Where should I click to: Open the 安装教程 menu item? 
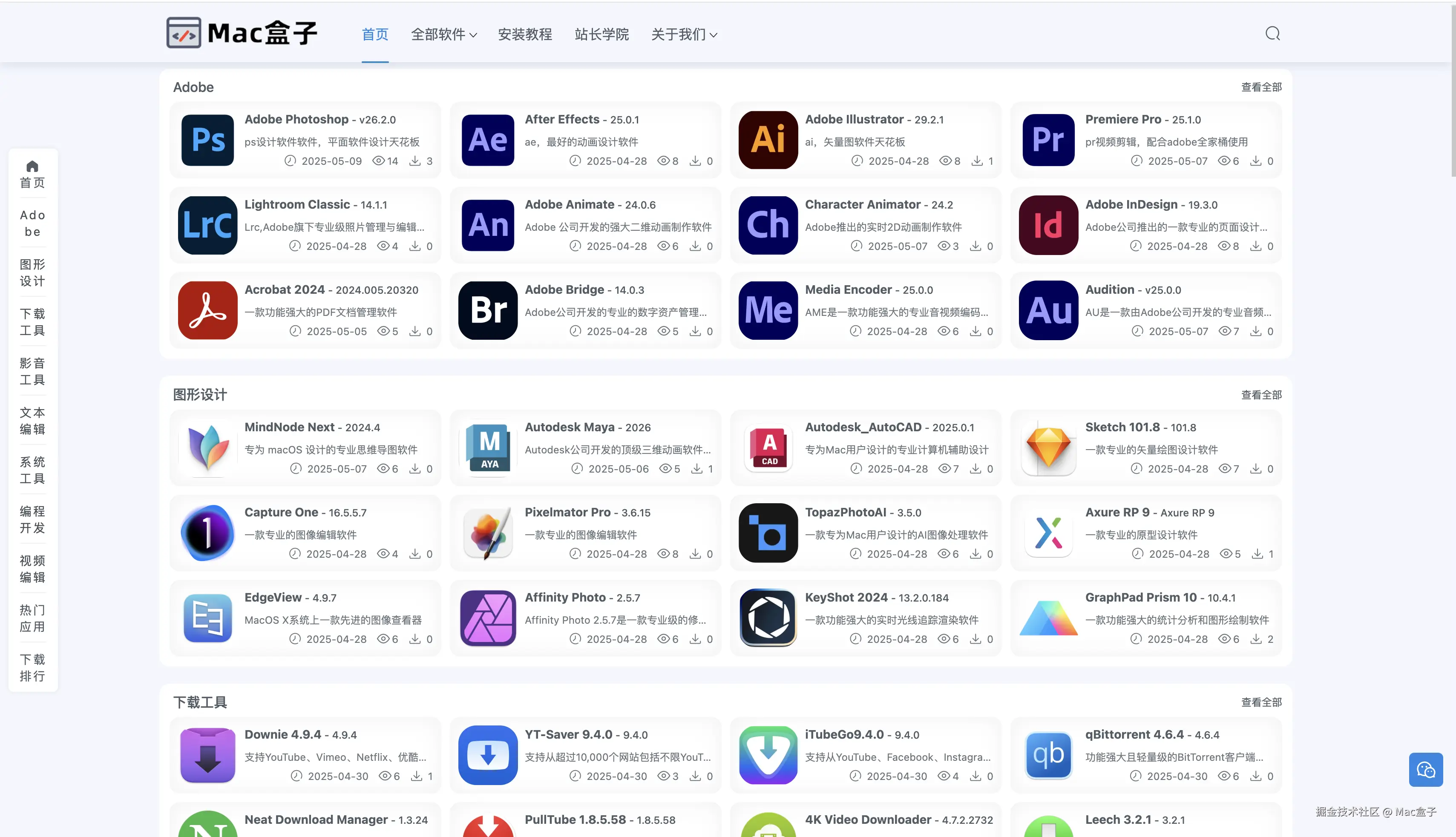(x=524, y=34)
